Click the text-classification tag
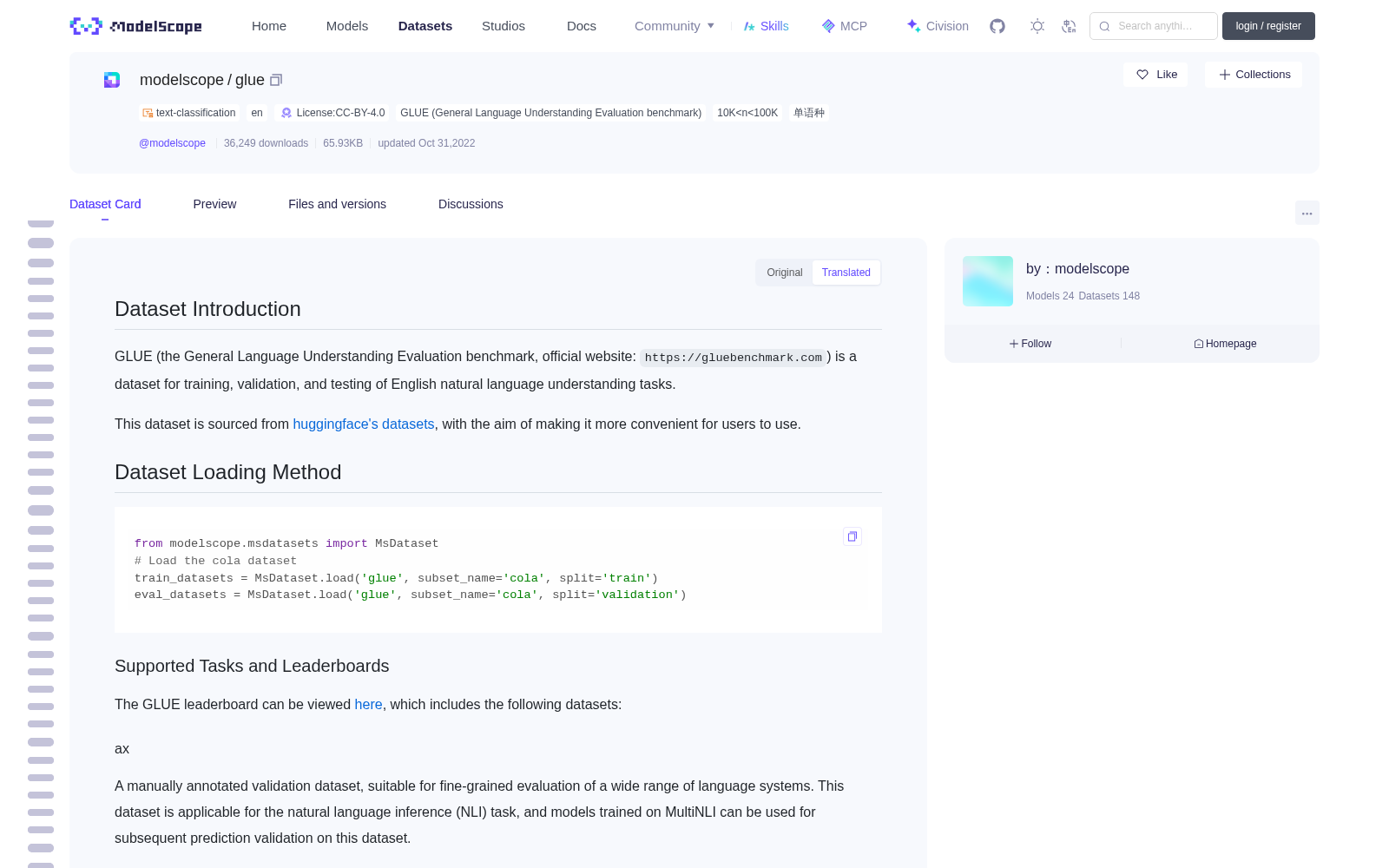Viewport: 1389px width, 868px height. [189, 113]
